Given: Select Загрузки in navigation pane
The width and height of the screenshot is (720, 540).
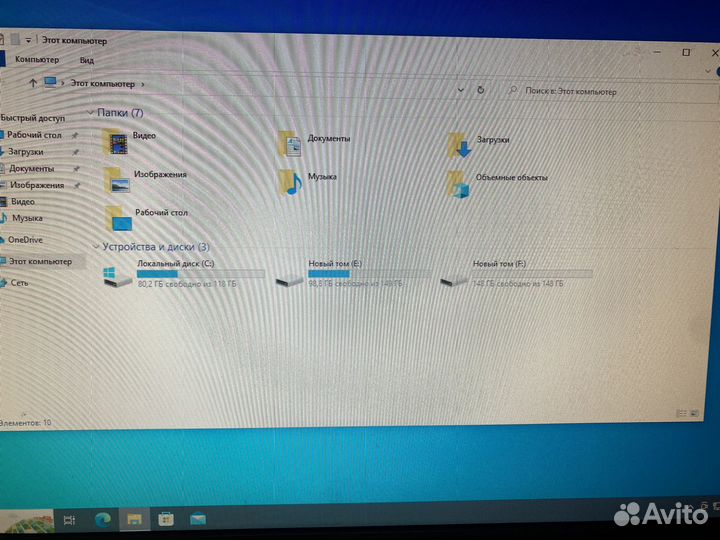Looking at the screenshot, I should [x=26, y=152].
